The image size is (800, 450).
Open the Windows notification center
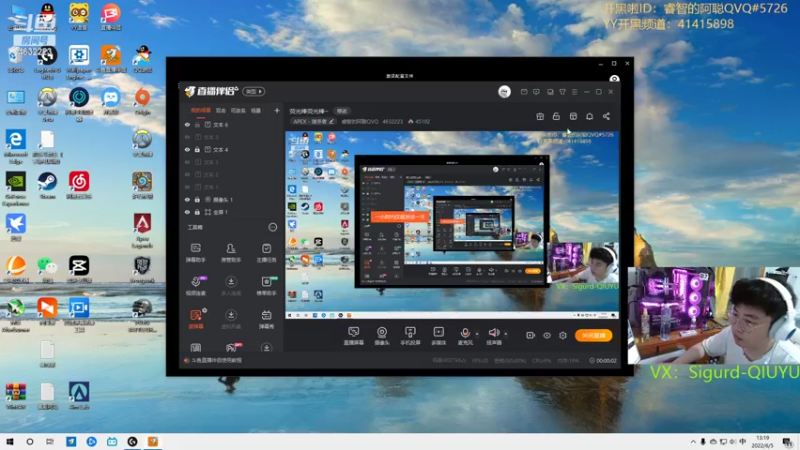point(788,442)
